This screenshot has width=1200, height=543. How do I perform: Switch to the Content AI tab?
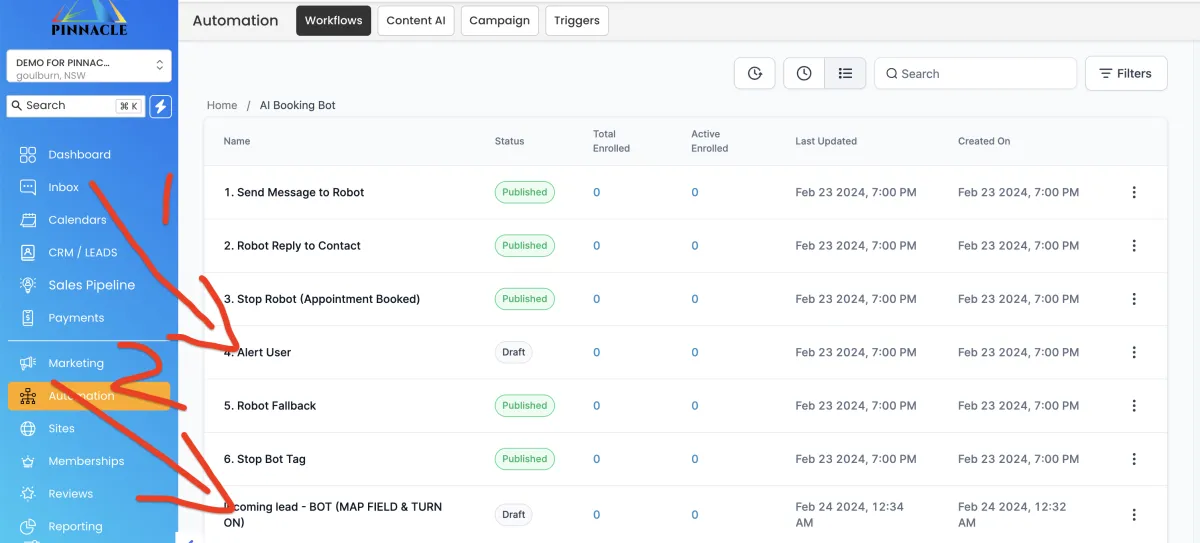click(416, 21)
